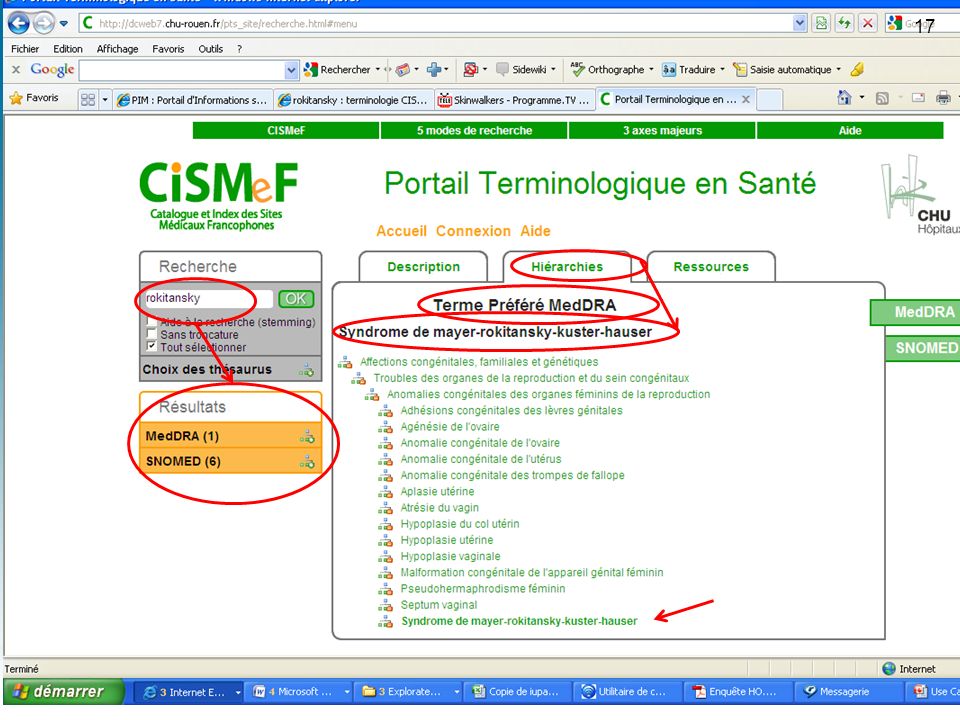Open the Affichage menu

tap(118, 49)
